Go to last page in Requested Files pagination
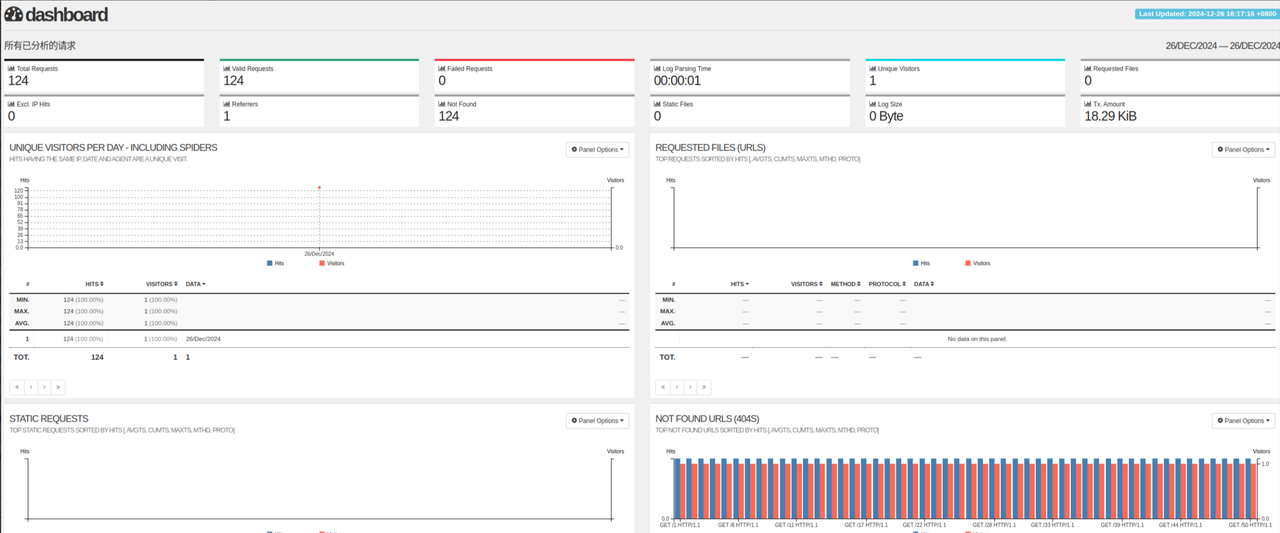 705,387
